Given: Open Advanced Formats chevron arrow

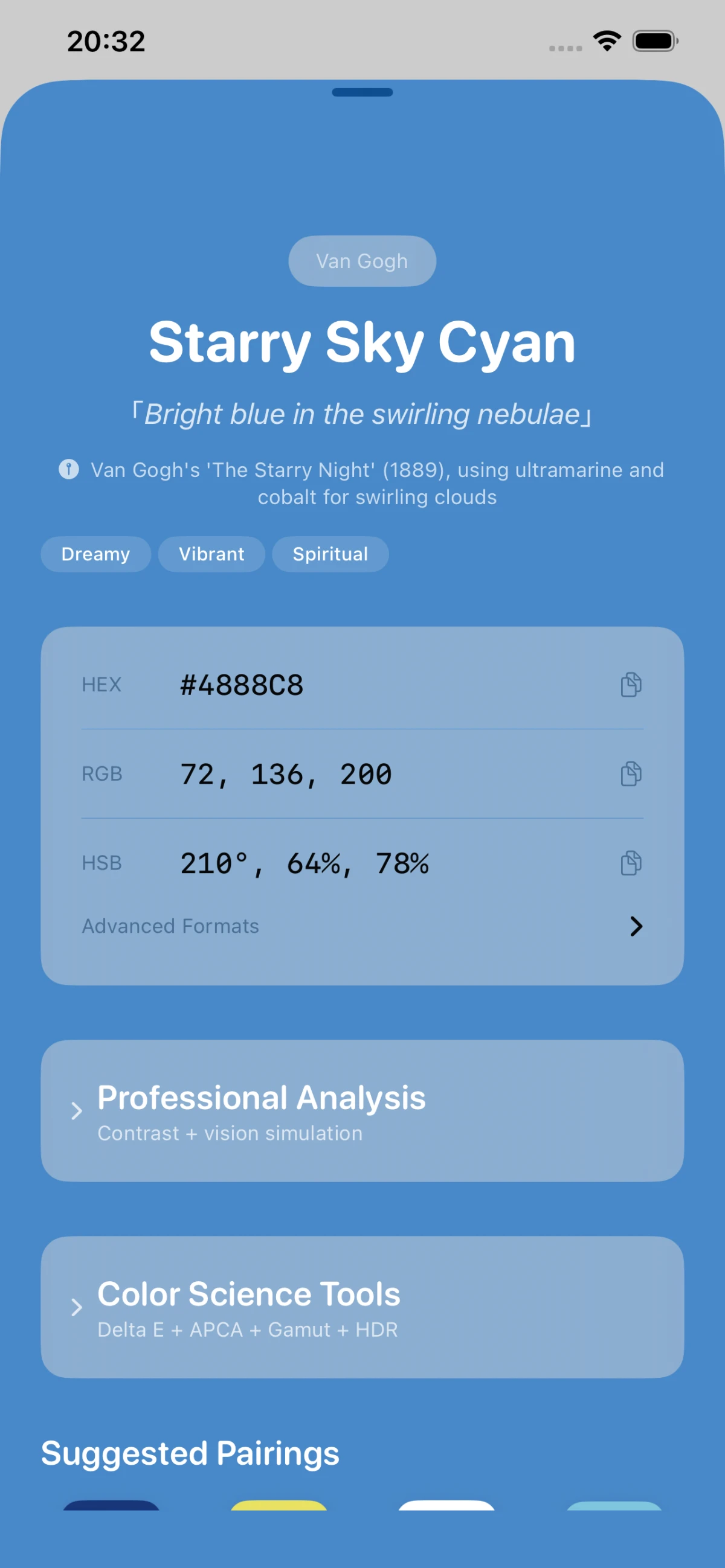Looking at the screenshot, I should coord(636,926).
